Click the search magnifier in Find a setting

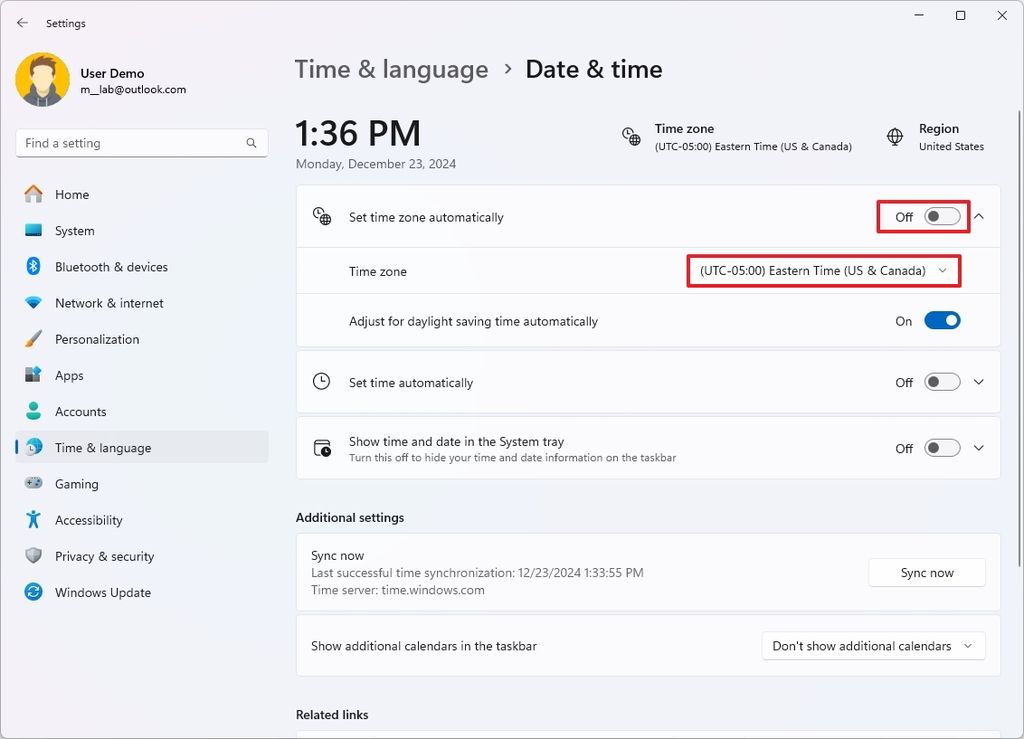point(251,143)
